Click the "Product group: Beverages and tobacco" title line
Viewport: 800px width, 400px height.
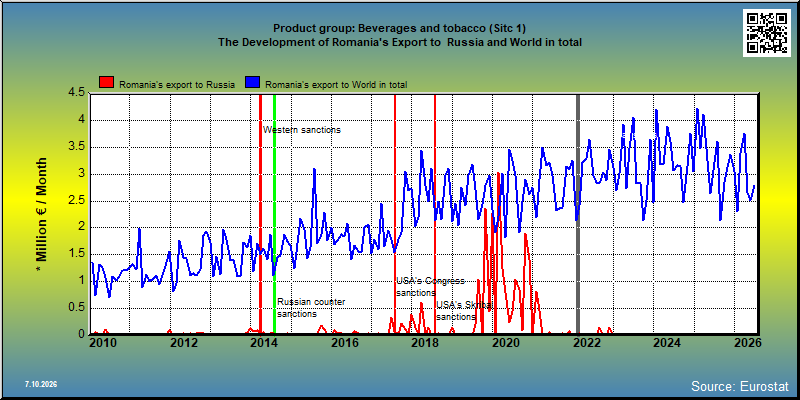(x=399, y=29)
